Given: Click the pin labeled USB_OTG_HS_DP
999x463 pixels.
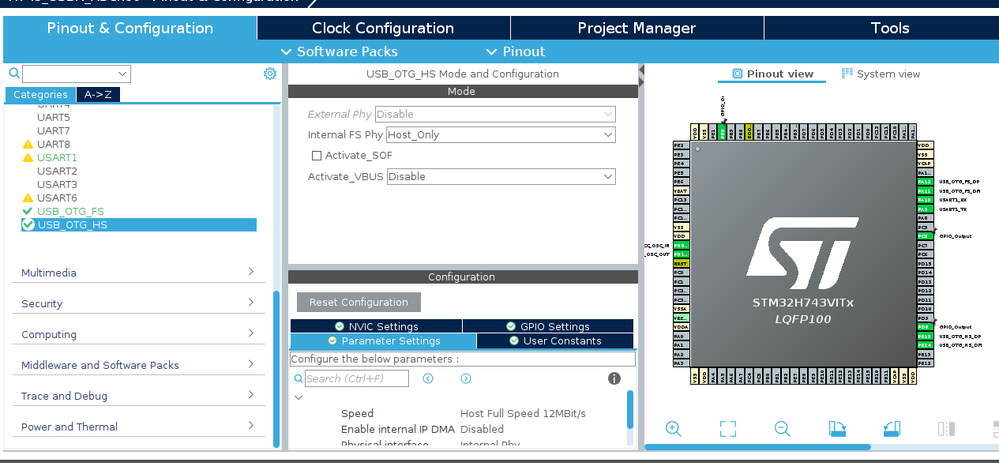Looking at the screenshot, I should pyautogui.click(x=924, y=336).
